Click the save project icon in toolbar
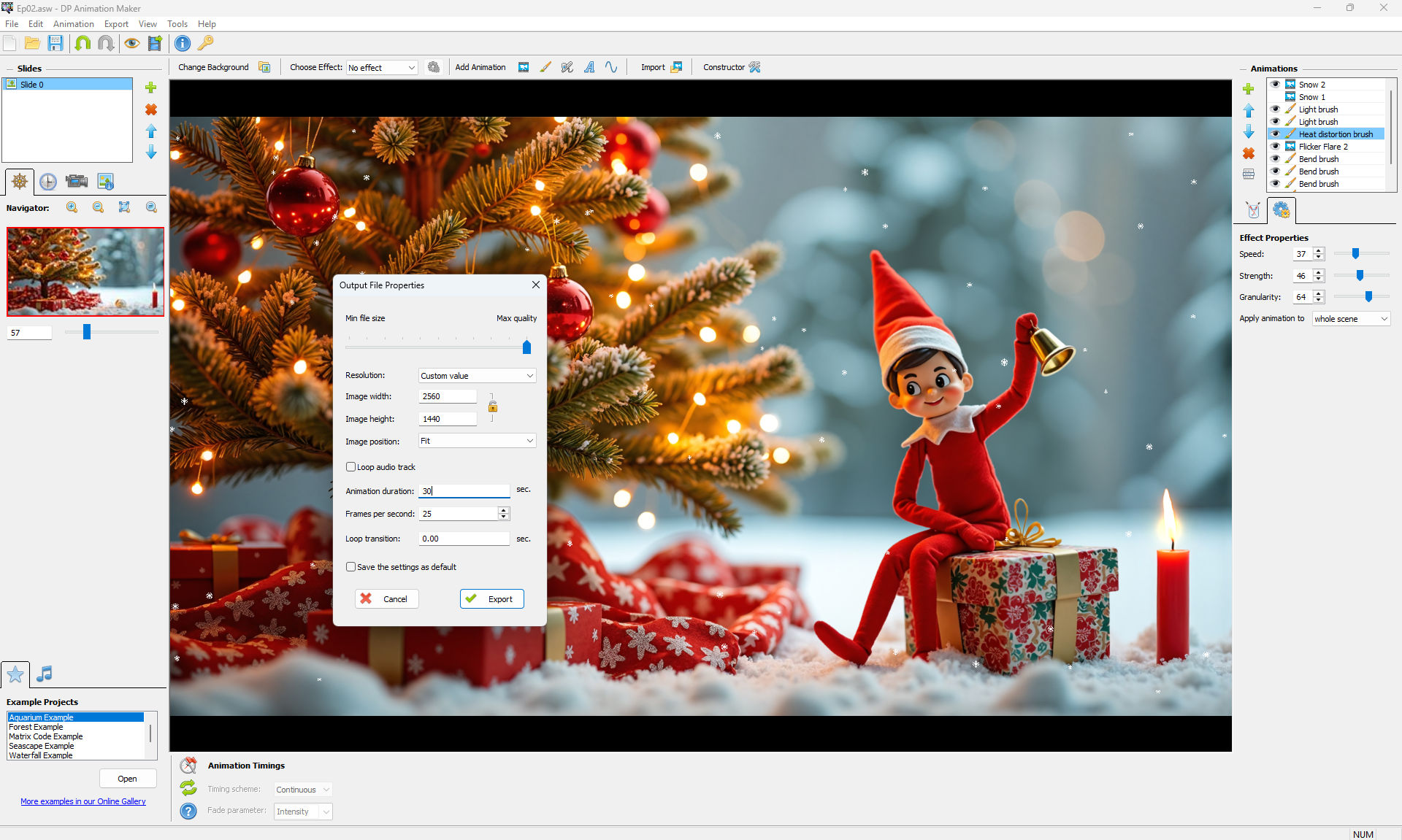Viewport: 1402px width, 840px height. tap(55, 43)
